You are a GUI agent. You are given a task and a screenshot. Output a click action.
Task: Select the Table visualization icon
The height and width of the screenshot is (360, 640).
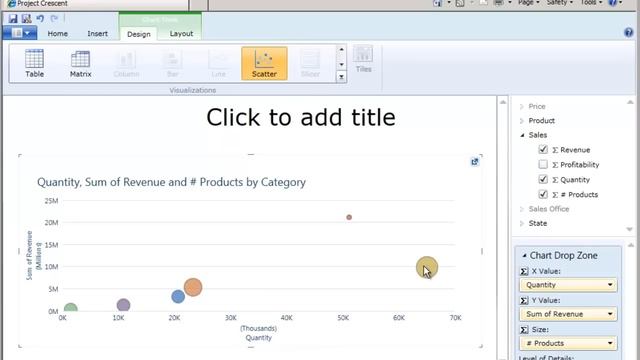click(34, 63)
